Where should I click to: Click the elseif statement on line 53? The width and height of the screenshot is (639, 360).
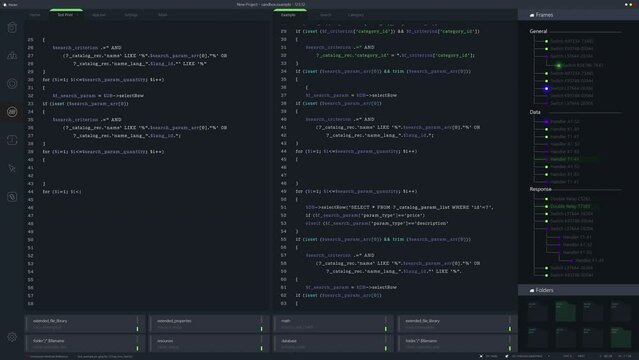click(377, 223)
